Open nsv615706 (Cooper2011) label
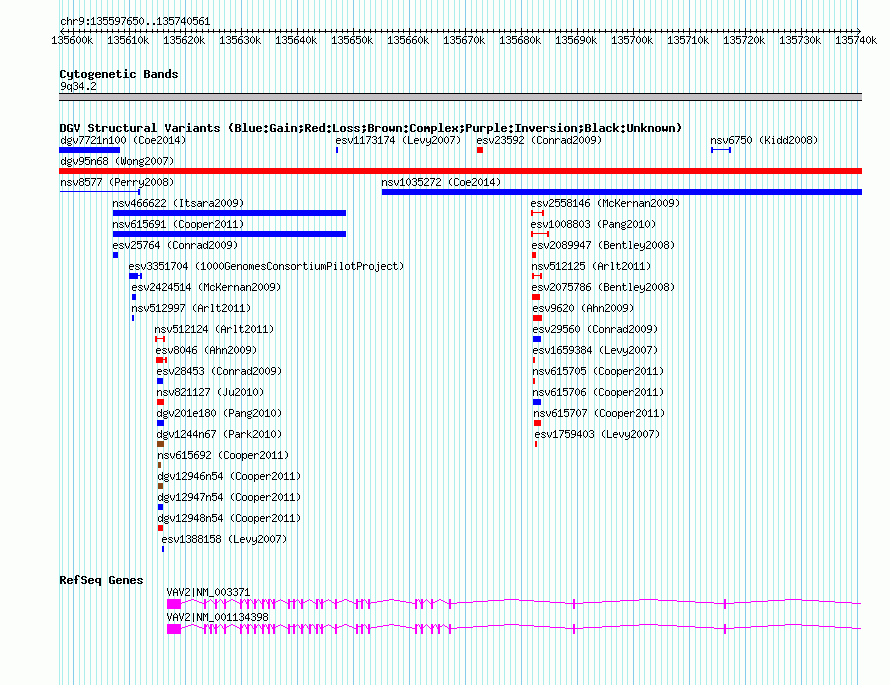The height and width of the screenshot is (685, 890). [x=598, y=392]
